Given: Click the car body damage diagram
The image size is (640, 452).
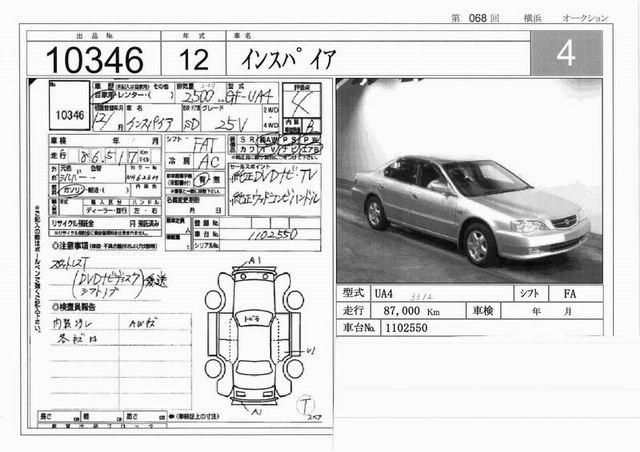Looking at the screenshot, I should click(256, 334).
